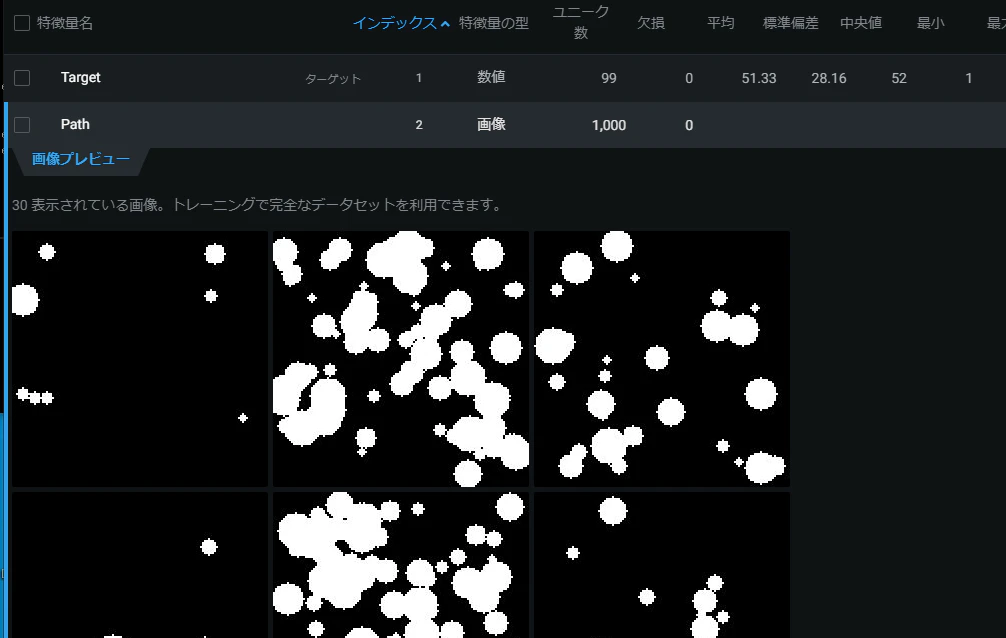The image size is (1006, 638).
Task: Toggle the インデックス sort arrow icon
Action: coord(445,24)
